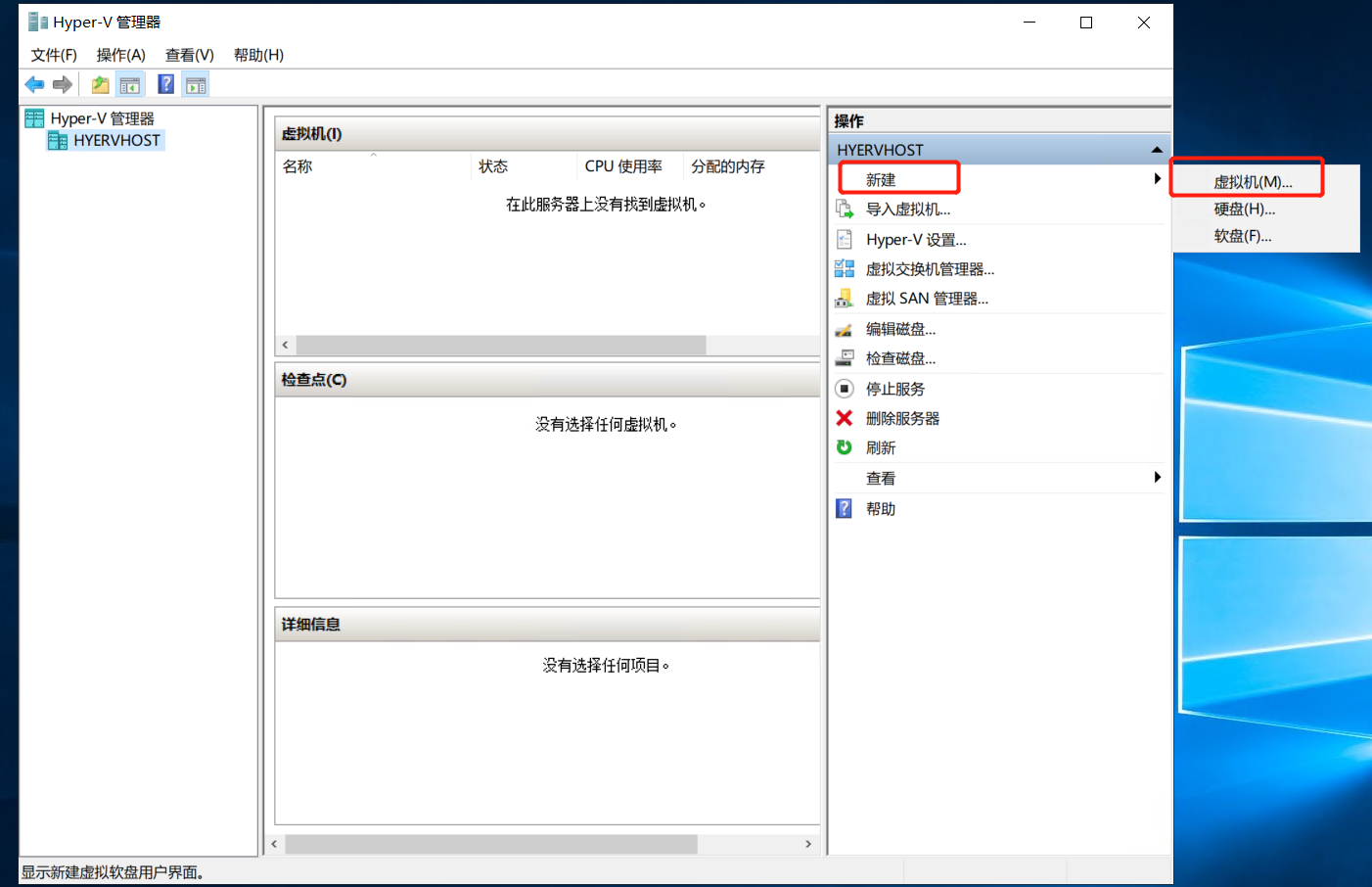Open Hyper-V 设置 via its icon
1372x887 pixels.
tap(844, 239)
